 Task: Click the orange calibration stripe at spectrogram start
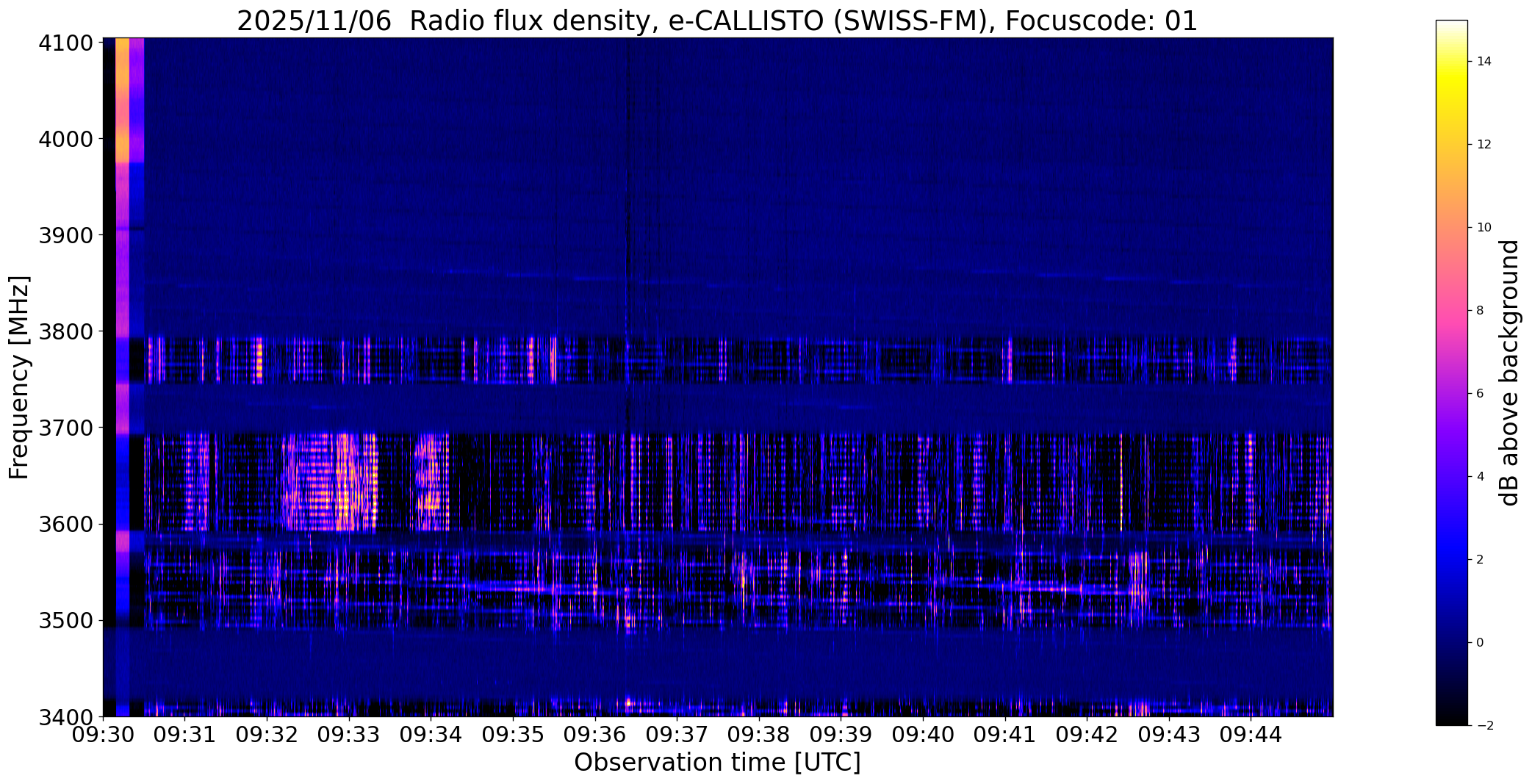122,100
